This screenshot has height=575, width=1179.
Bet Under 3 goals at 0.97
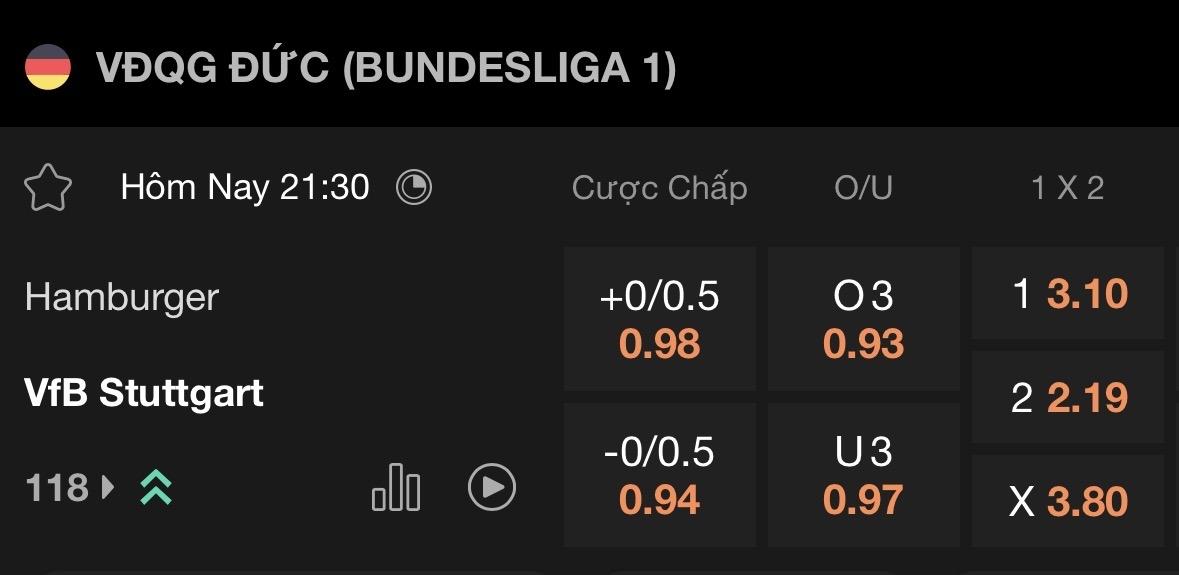(x=863, y=475)
